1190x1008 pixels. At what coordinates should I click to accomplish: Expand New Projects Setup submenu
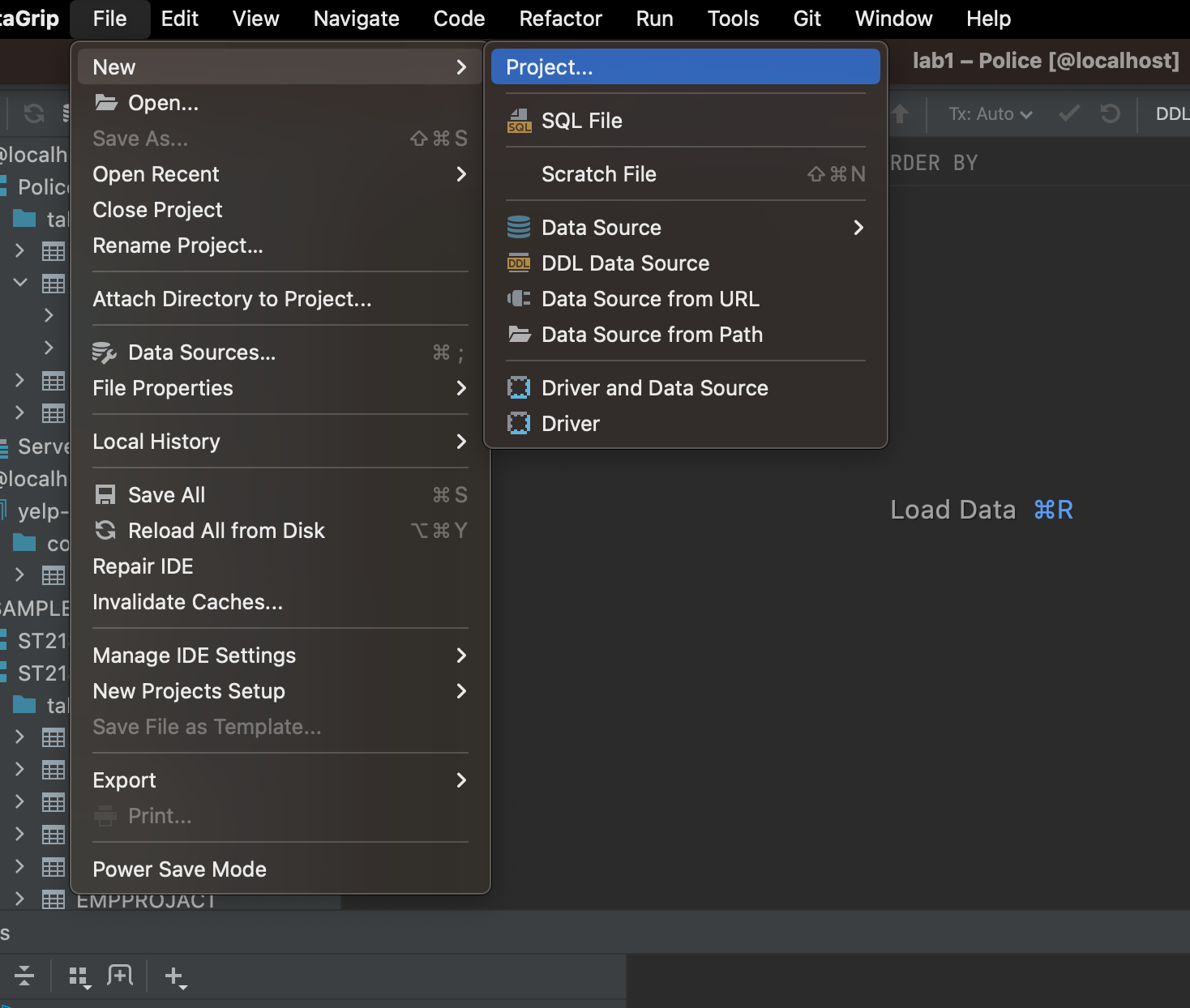(280, 691)
